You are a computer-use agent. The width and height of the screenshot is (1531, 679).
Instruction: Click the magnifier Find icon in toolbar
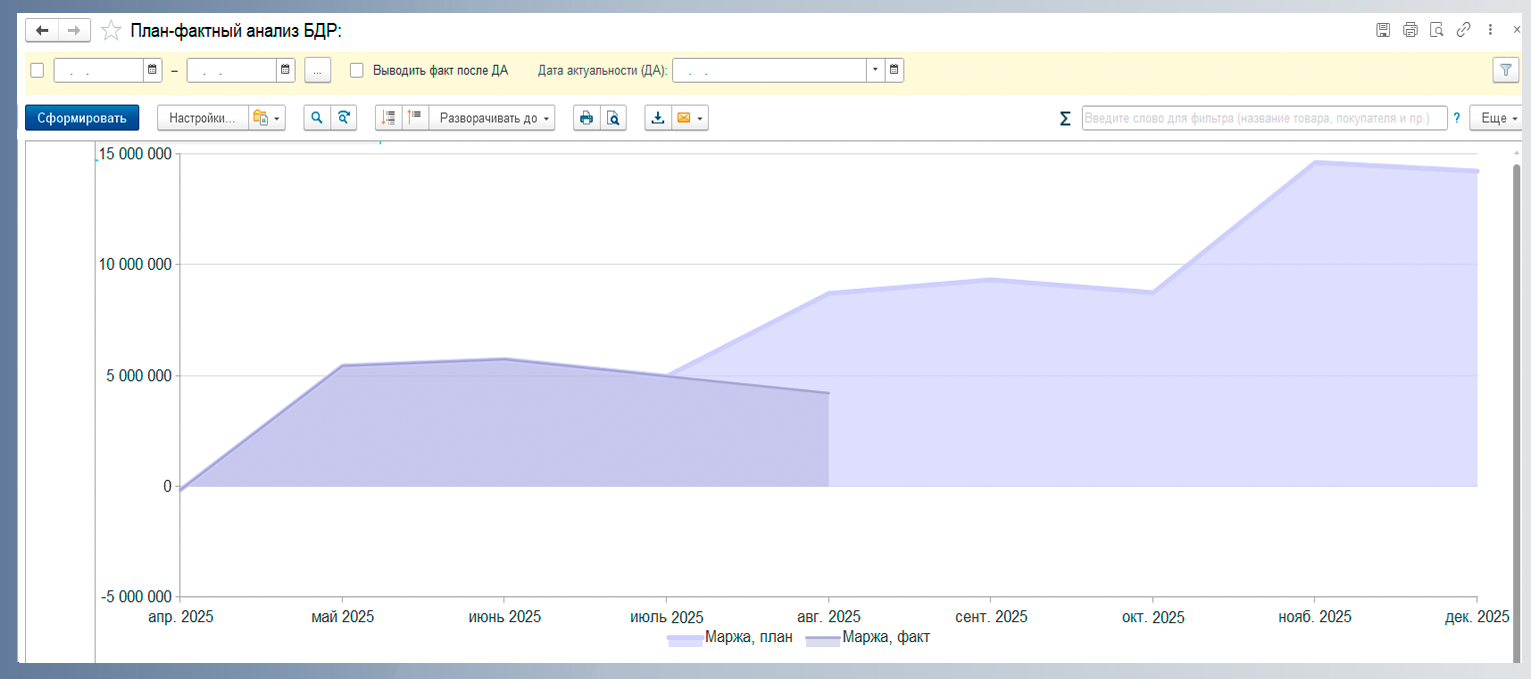coord(317,118)
